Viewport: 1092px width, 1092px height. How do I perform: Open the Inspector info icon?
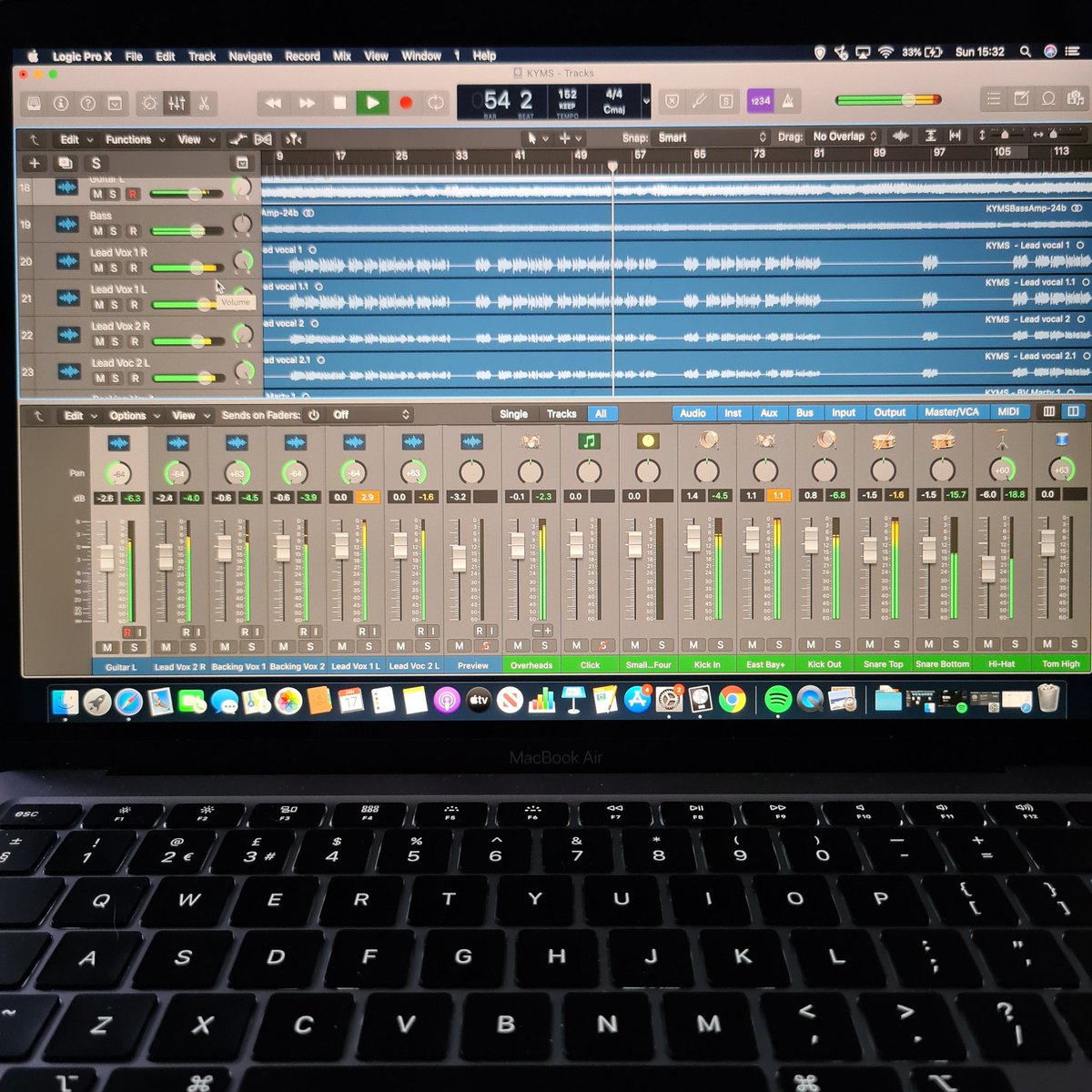(x=61, y=103)
